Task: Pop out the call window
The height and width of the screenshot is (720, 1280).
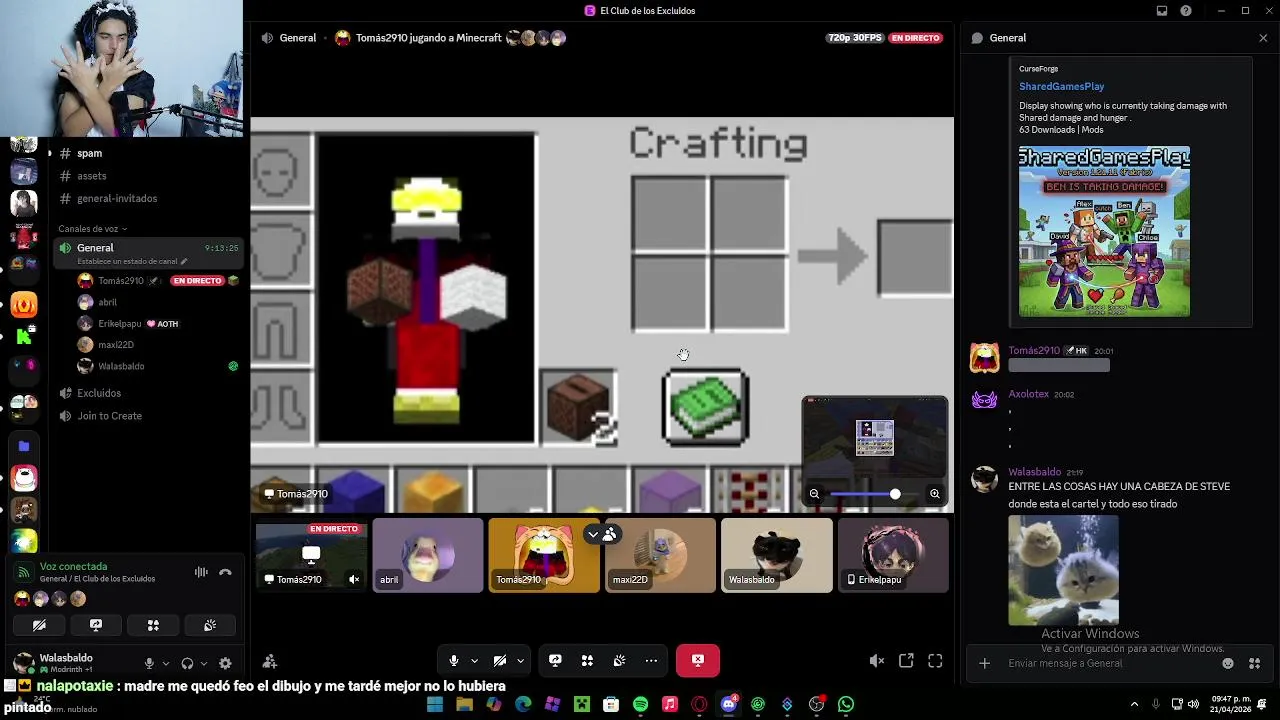Action: (x=906, y=661)
